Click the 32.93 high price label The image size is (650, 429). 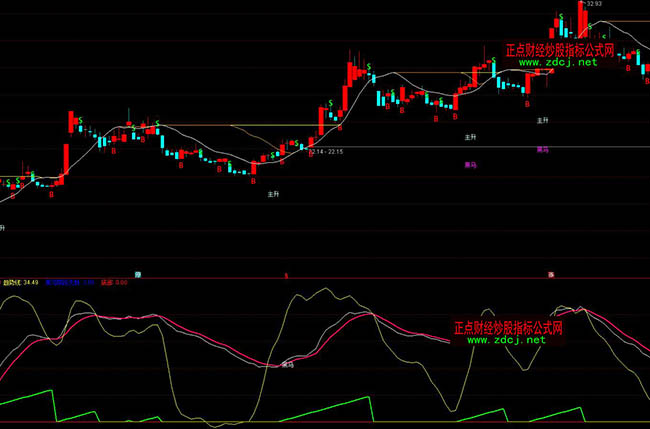coord(597,4)
